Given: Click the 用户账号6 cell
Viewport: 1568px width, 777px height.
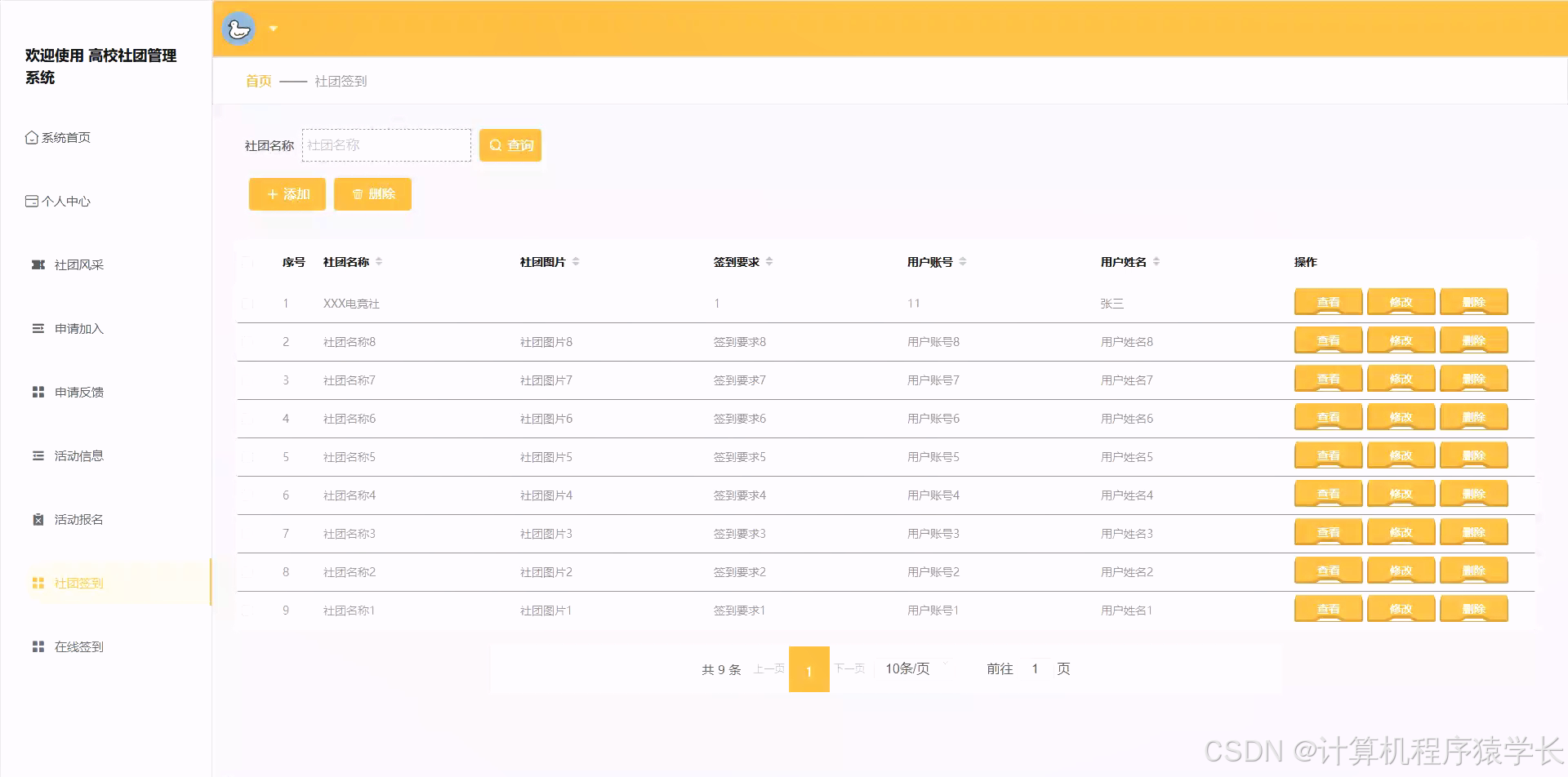Looking at the screenshot, I should [933, 419].
